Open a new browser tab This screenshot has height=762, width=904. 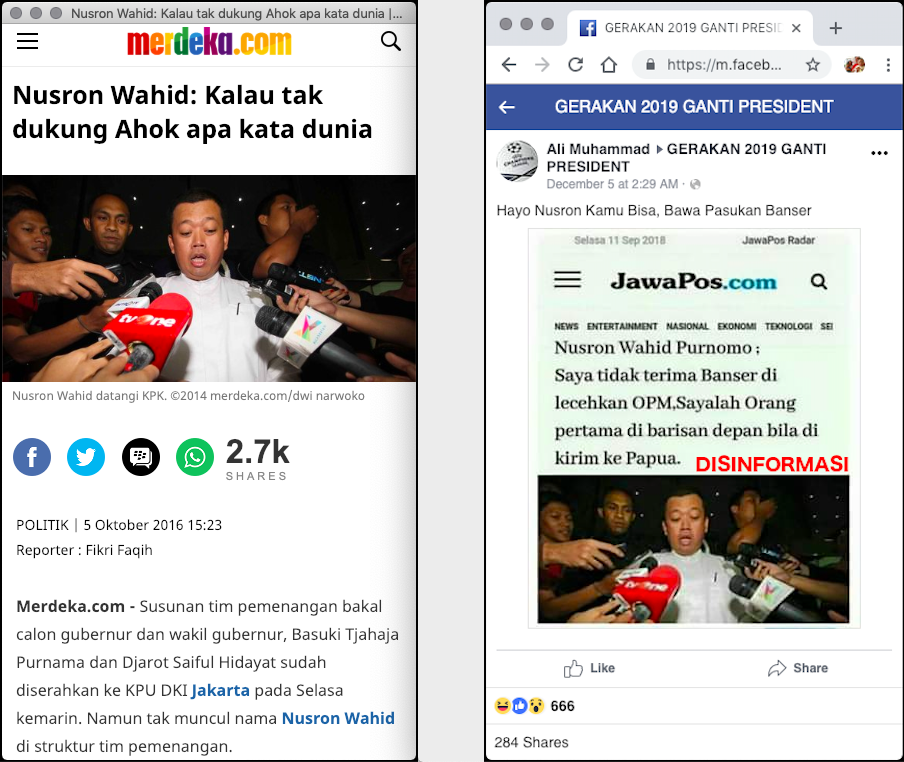pos(835,28)
